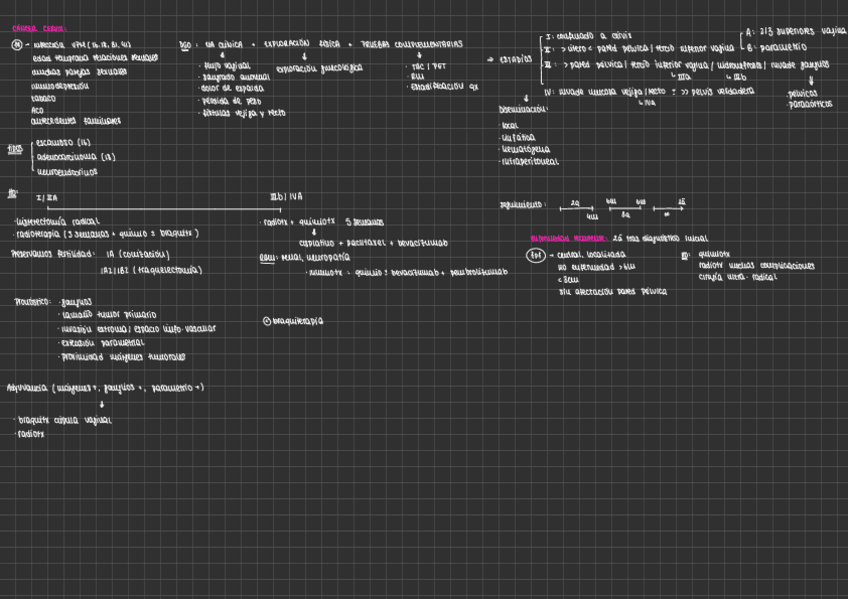Click the 'Estadios' label beside the bracket

pyautogui.click(x=514, y=59)
